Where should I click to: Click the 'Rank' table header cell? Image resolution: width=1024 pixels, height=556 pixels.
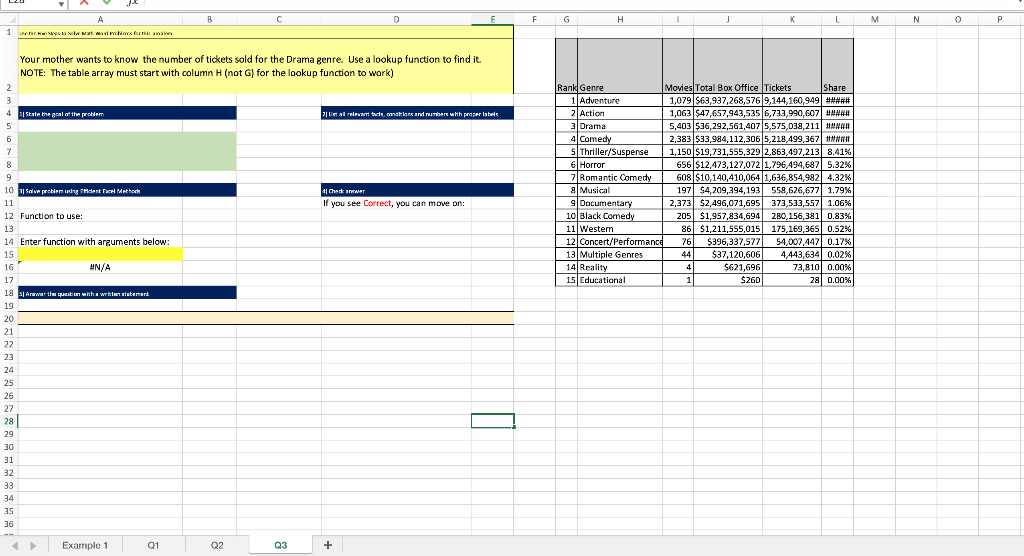566,66
